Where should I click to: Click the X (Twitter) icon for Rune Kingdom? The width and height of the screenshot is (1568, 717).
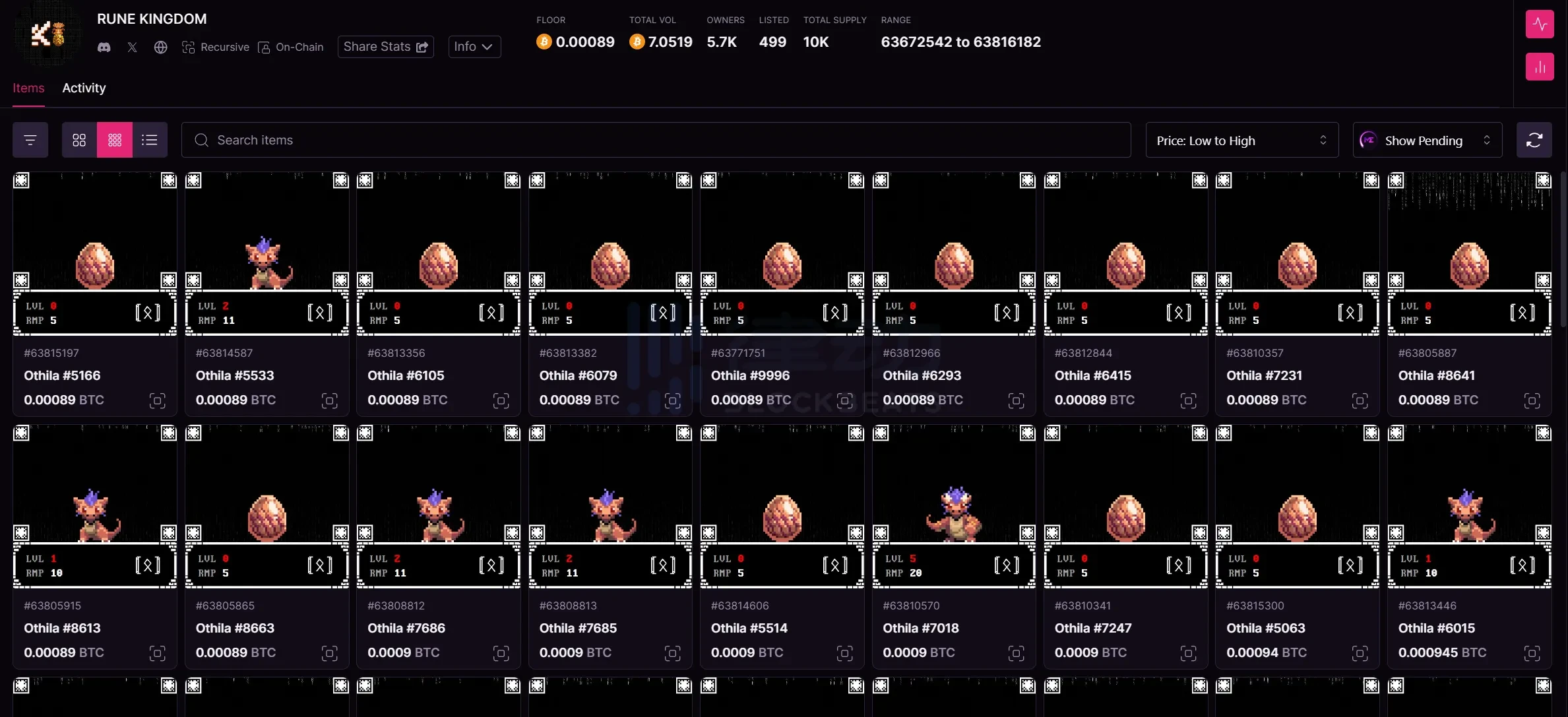pos(132,47)
